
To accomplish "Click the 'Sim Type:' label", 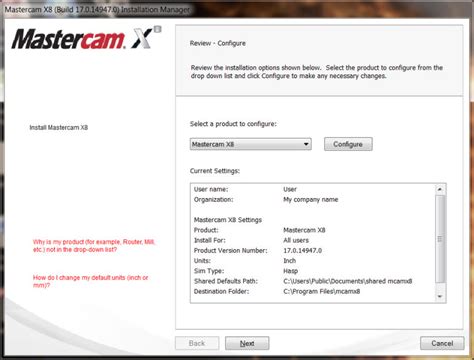I will [x=209, y=271].
